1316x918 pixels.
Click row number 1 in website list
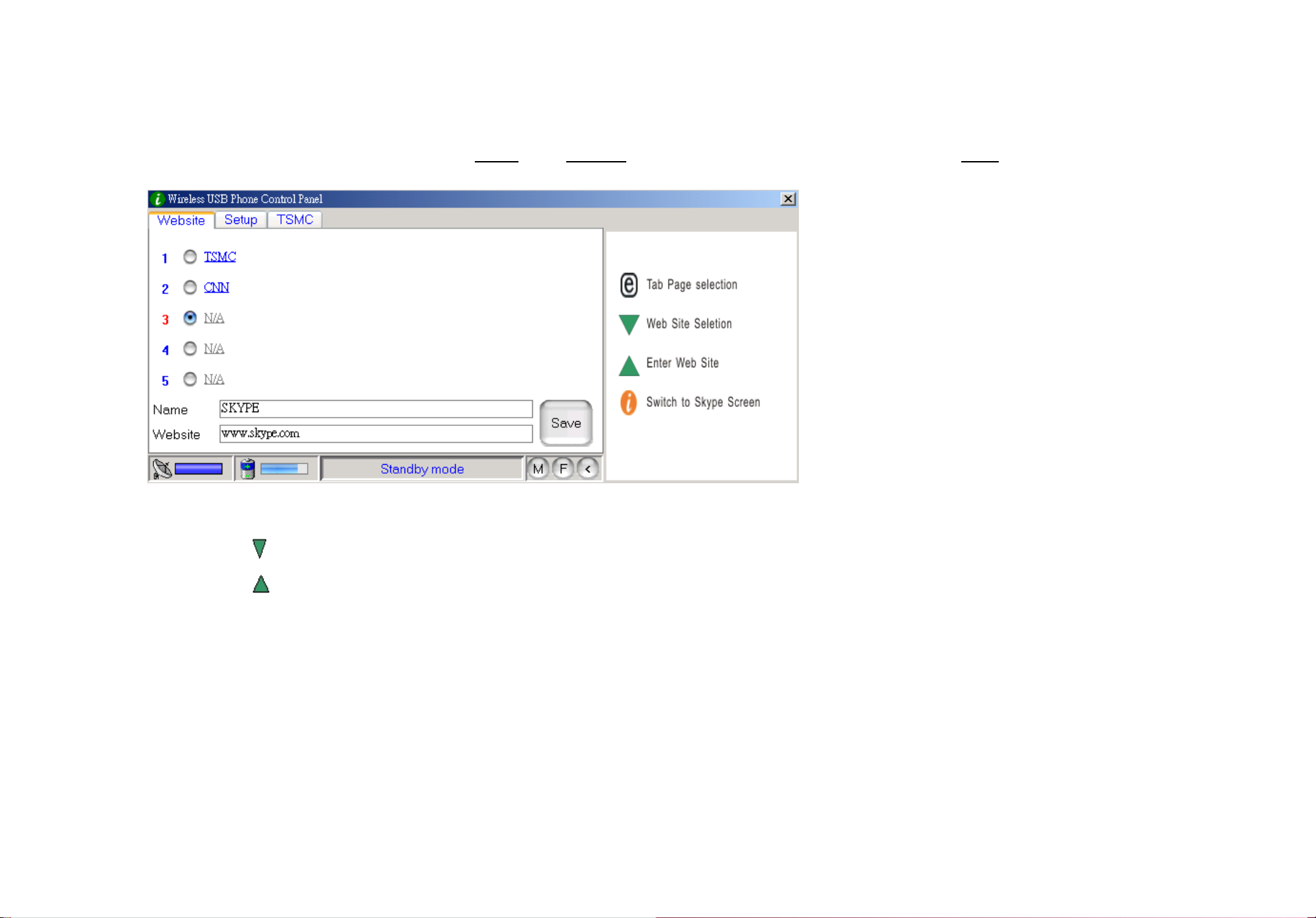click(164, 259)
